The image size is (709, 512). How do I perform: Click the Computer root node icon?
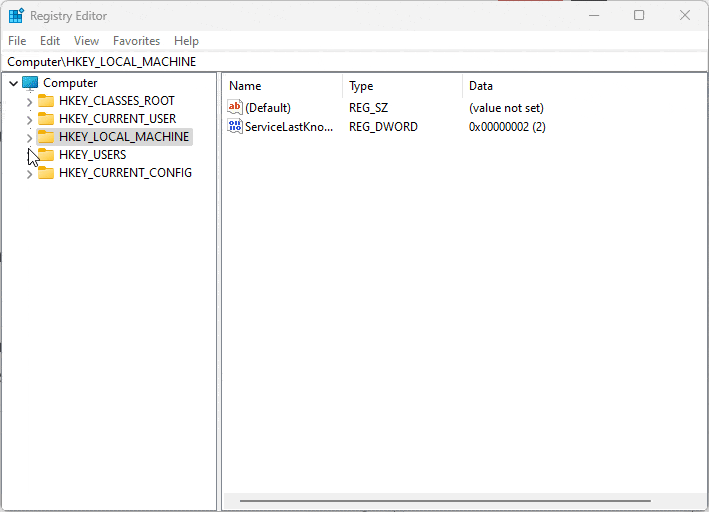point(30,83)
